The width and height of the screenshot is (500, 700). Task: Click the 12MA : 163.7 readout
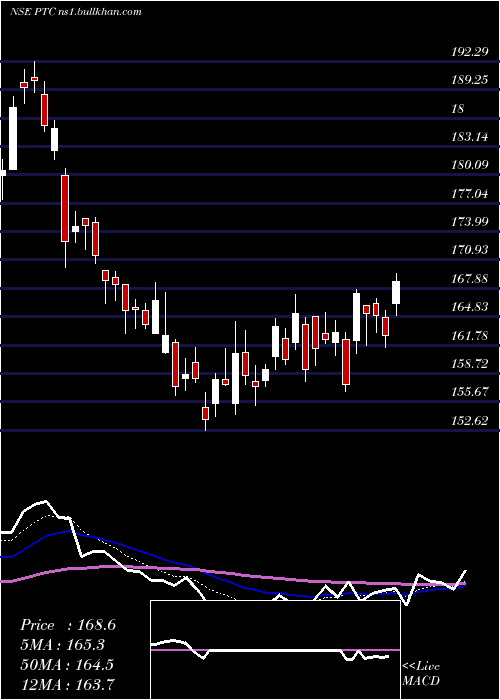click(x=67, y=684)
